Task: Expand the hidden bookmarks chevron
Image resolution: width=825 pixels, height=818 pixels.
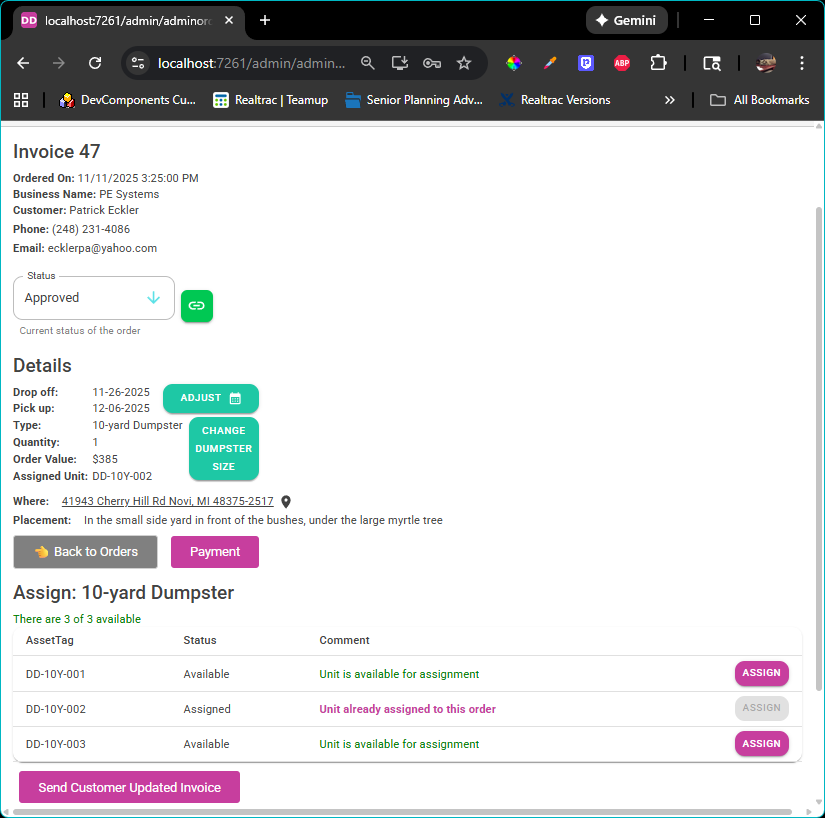Action: (x=670, y=99)
